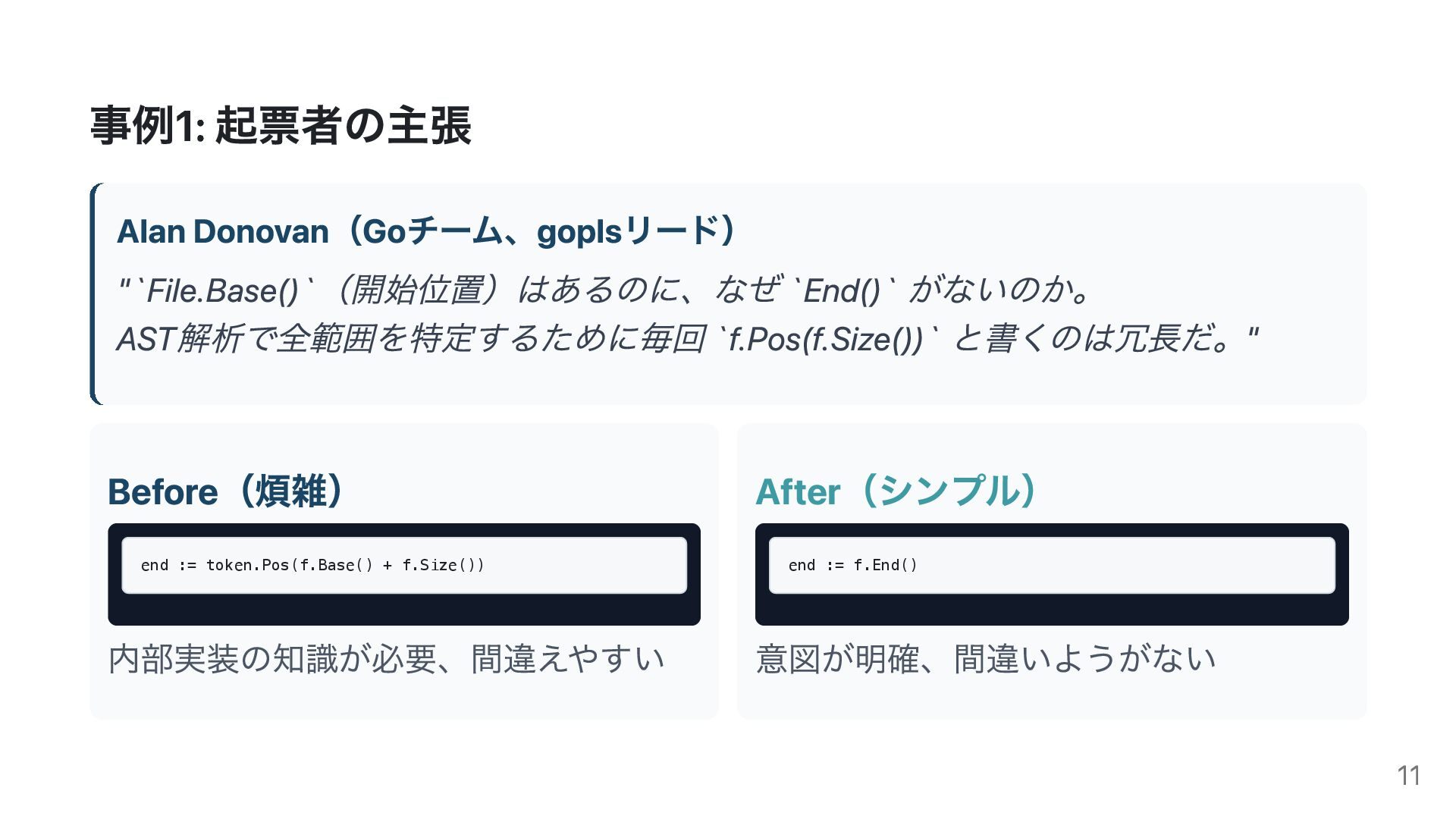Click the Before（煩雑）heading
This screenshot has width=1456, height=819.
pyautogui.click(x=227, y=491)
